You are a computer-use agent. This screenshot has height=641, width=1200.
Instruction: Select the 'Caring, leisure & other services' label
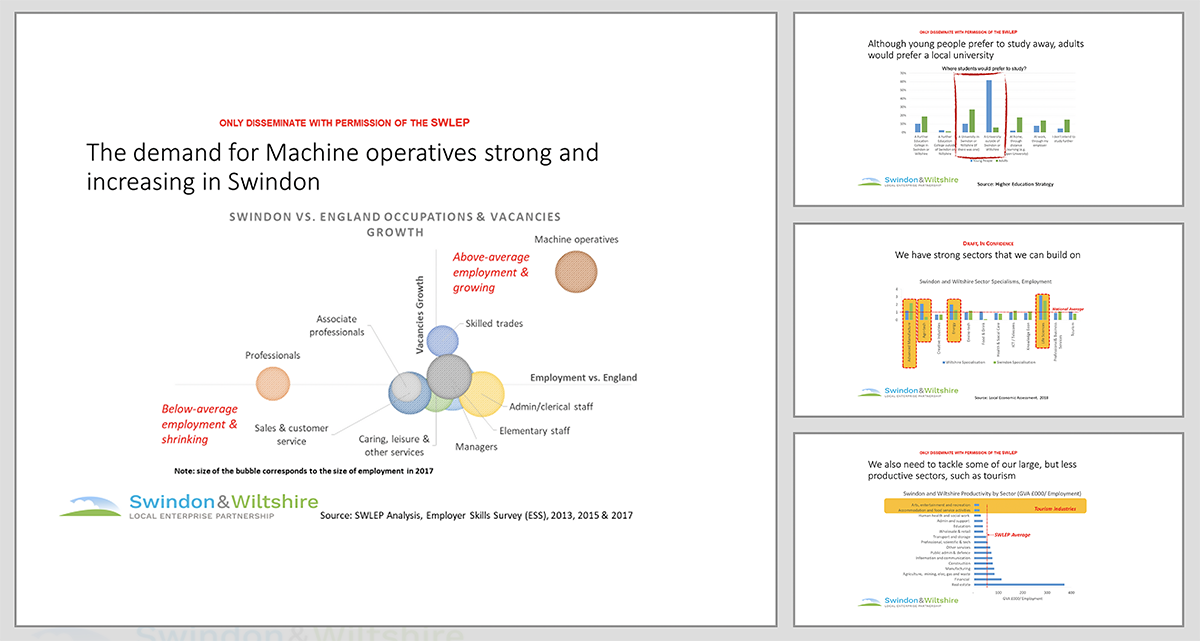point(393,445)
